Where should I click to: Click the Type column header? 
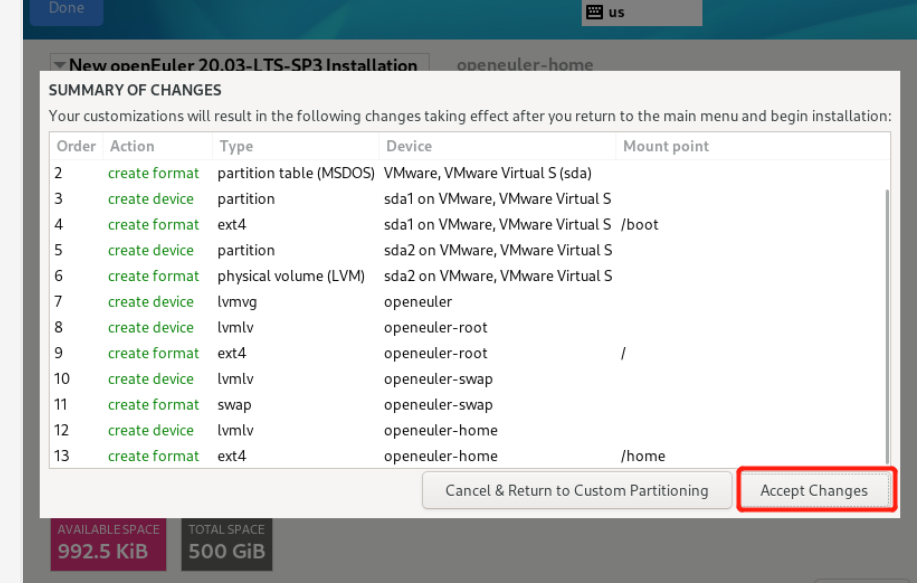tap(295, 146)
